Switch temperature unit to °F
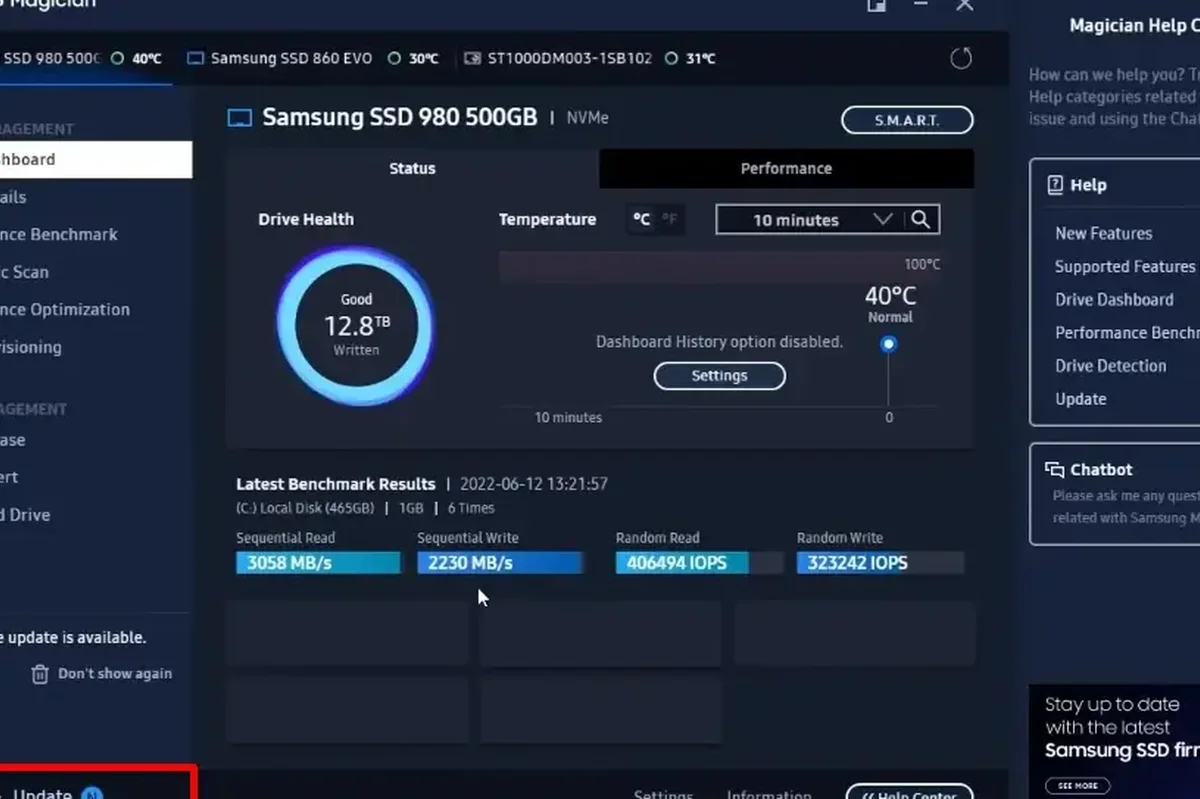This screenshot has width=1200, height=799. (669, 219)
